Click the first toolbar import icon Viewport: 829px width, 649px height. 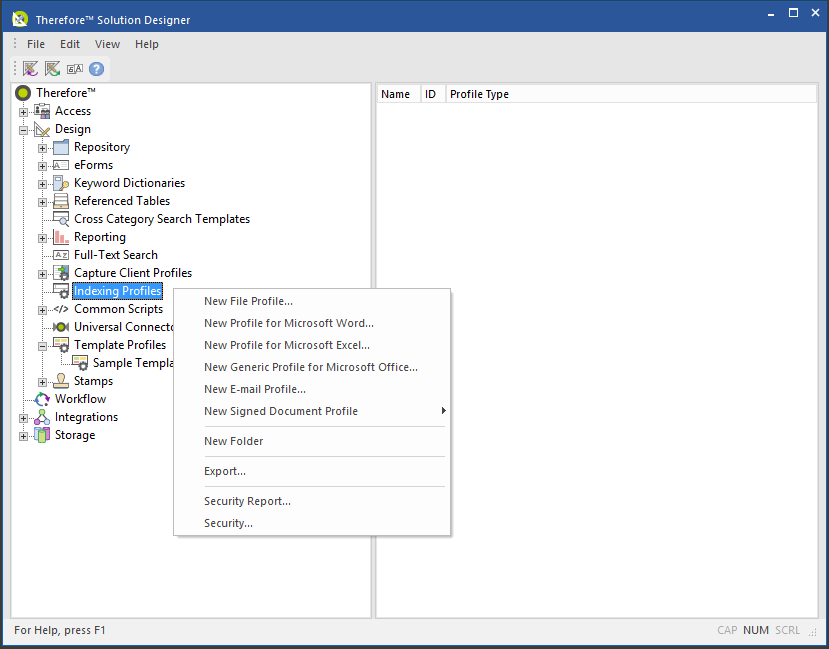[x=30, y=69]
